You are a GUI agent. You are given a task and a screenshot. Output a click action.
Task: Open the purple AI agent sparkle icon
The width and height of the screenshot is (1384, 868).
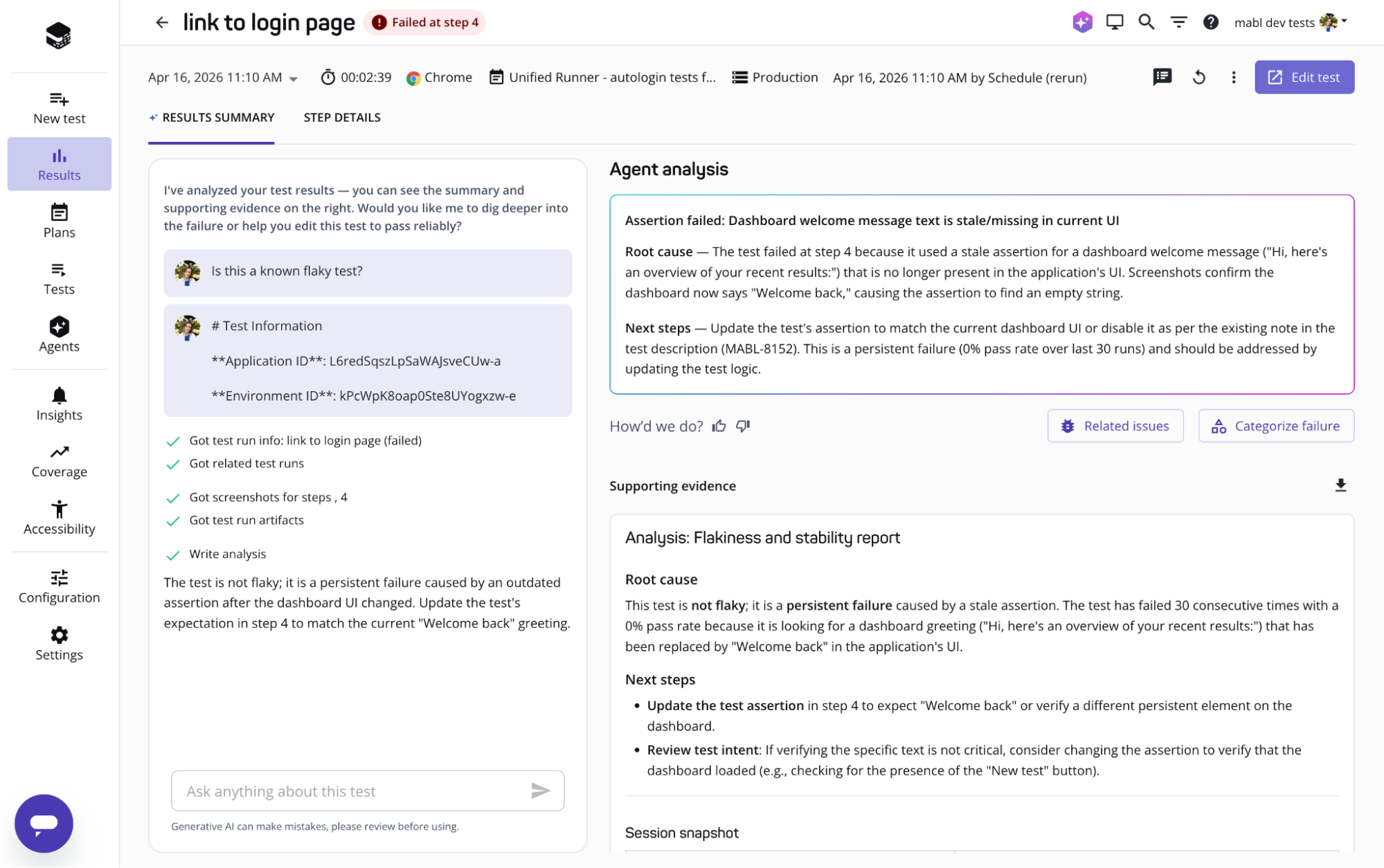1082,22
